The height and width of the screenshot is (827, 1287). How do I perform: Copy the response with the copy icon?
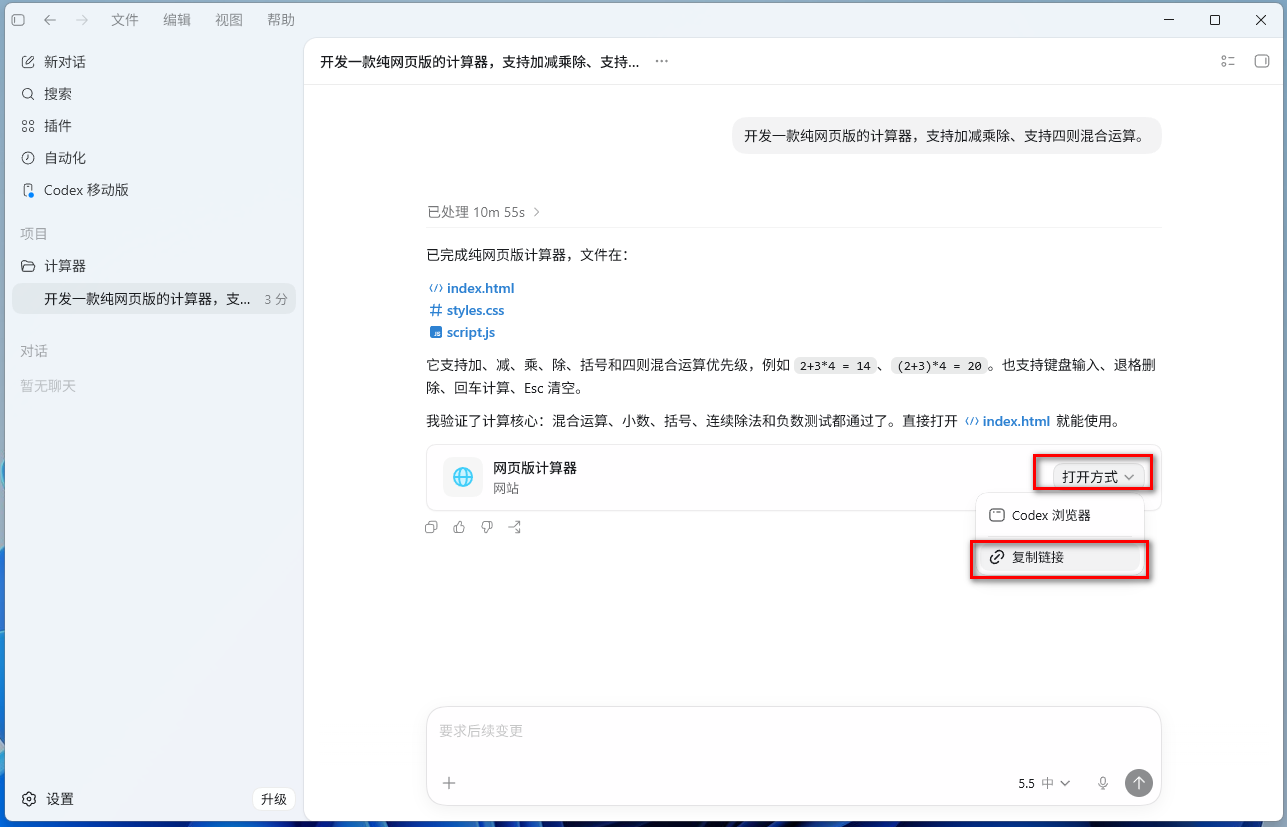click(x=431, y=527)
